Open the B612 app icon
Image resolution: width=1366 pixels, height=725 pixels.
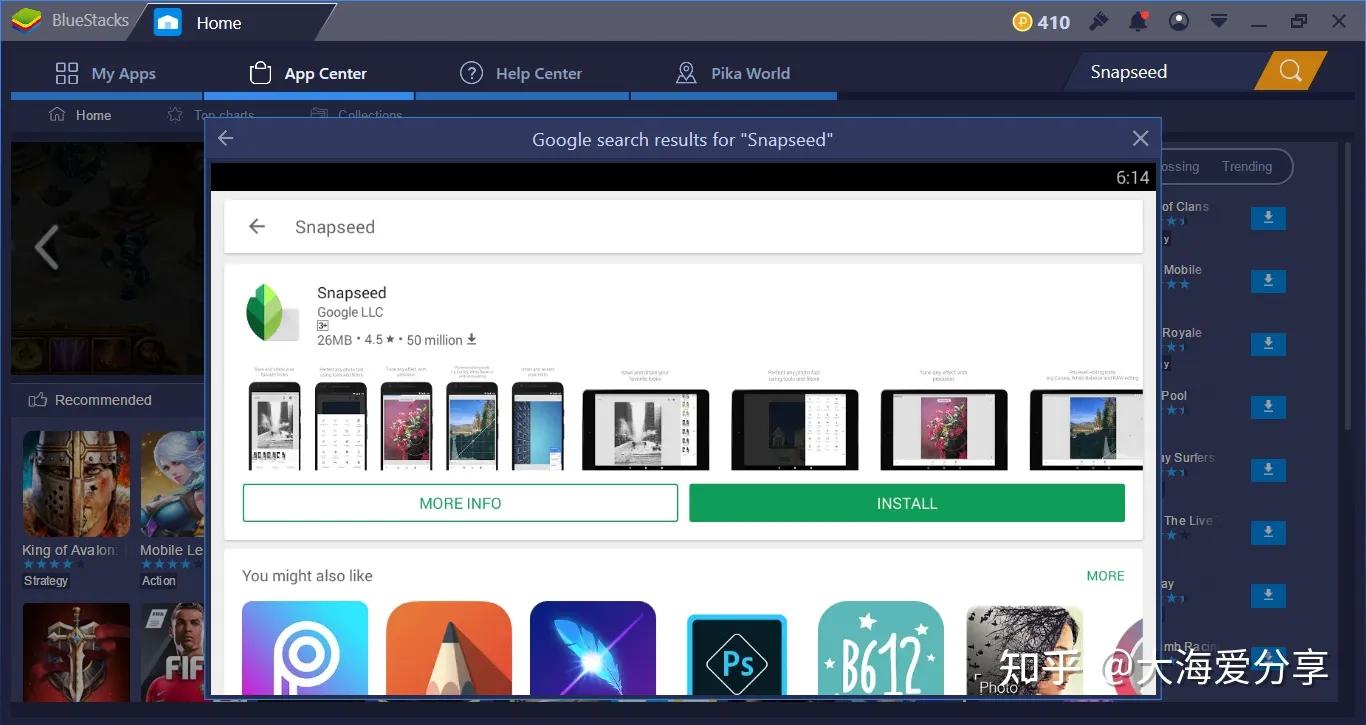click(x=881, y=648)
